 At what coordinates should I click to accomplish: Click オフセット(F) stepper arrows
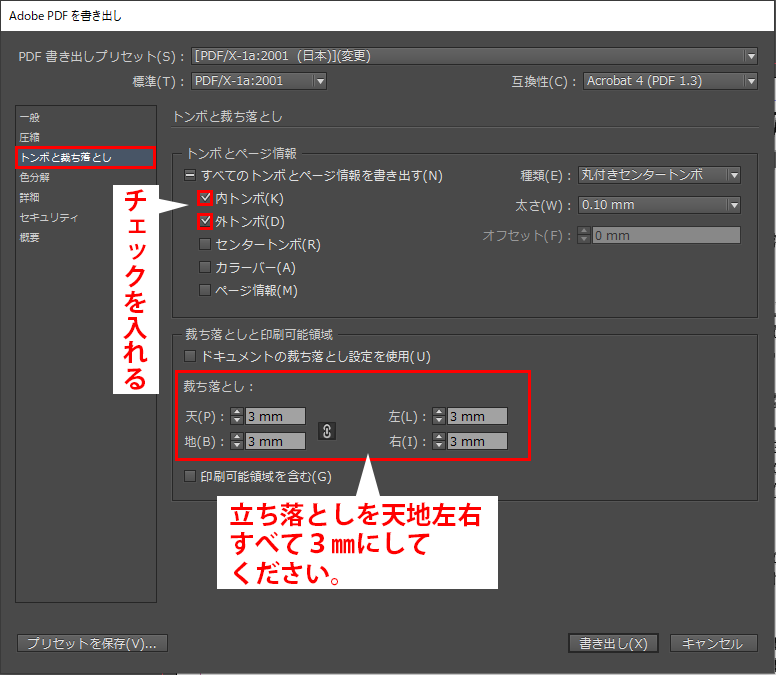(x=584, y=235)
